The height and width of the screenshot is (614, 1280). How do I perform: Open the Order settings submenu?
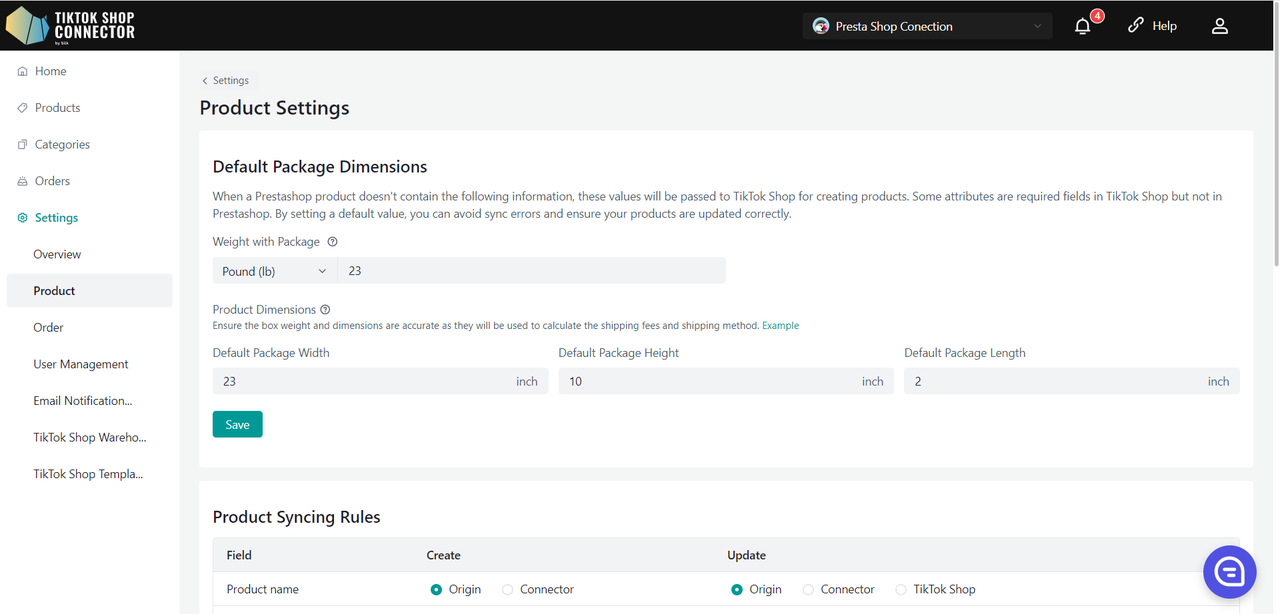[48, 328]
